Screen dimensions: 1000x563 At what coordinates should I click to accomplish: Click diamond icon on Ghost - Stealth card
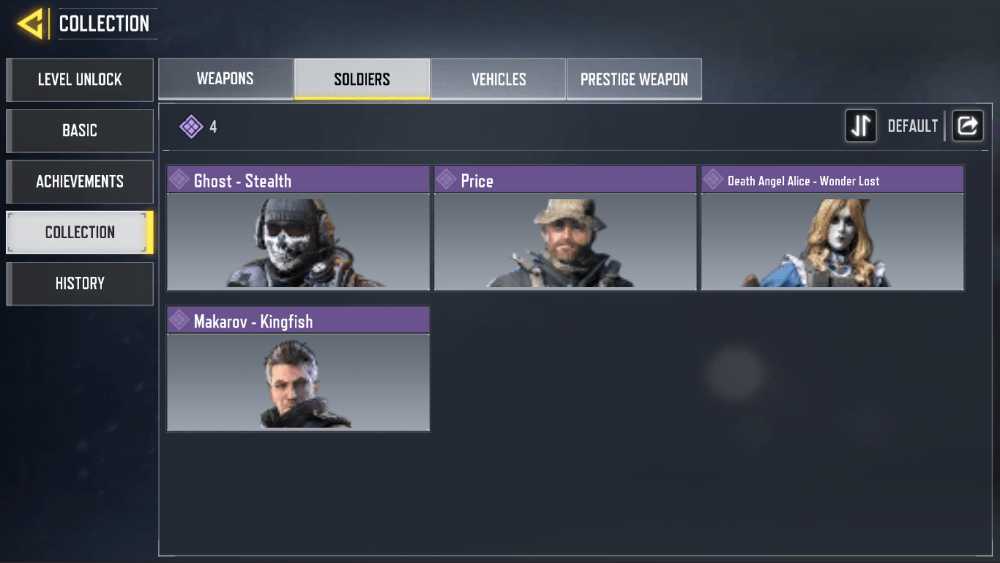(x=179, y=180)
